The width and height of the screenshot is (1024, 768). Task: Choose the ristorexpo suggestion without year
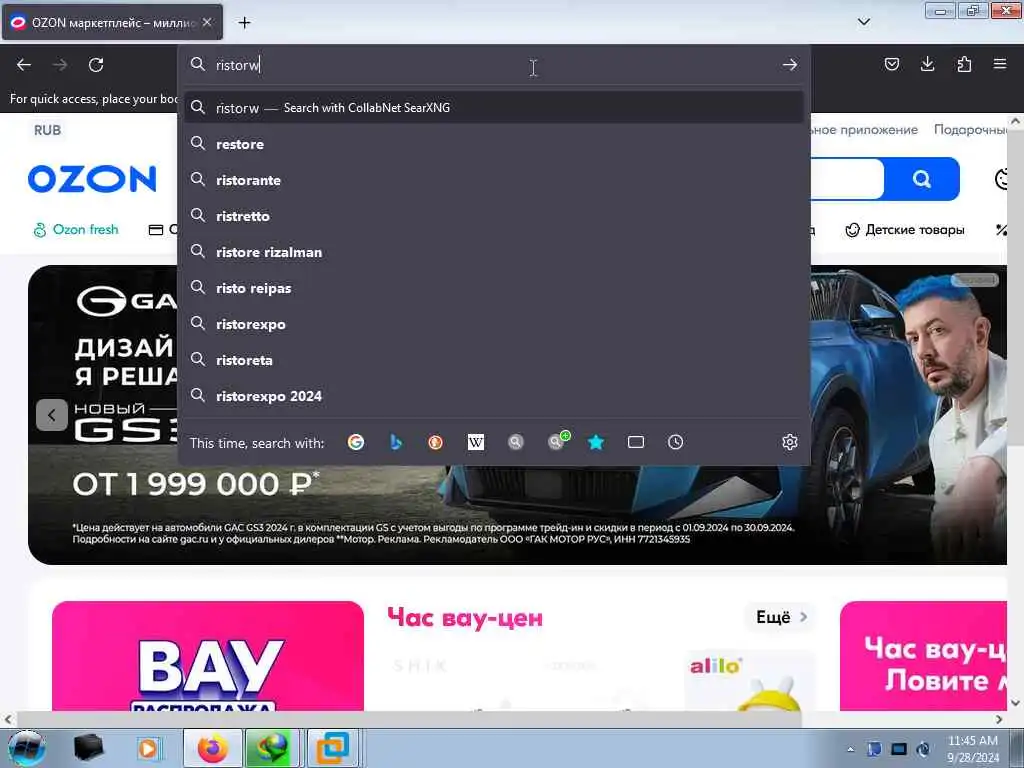pos(494,324)
